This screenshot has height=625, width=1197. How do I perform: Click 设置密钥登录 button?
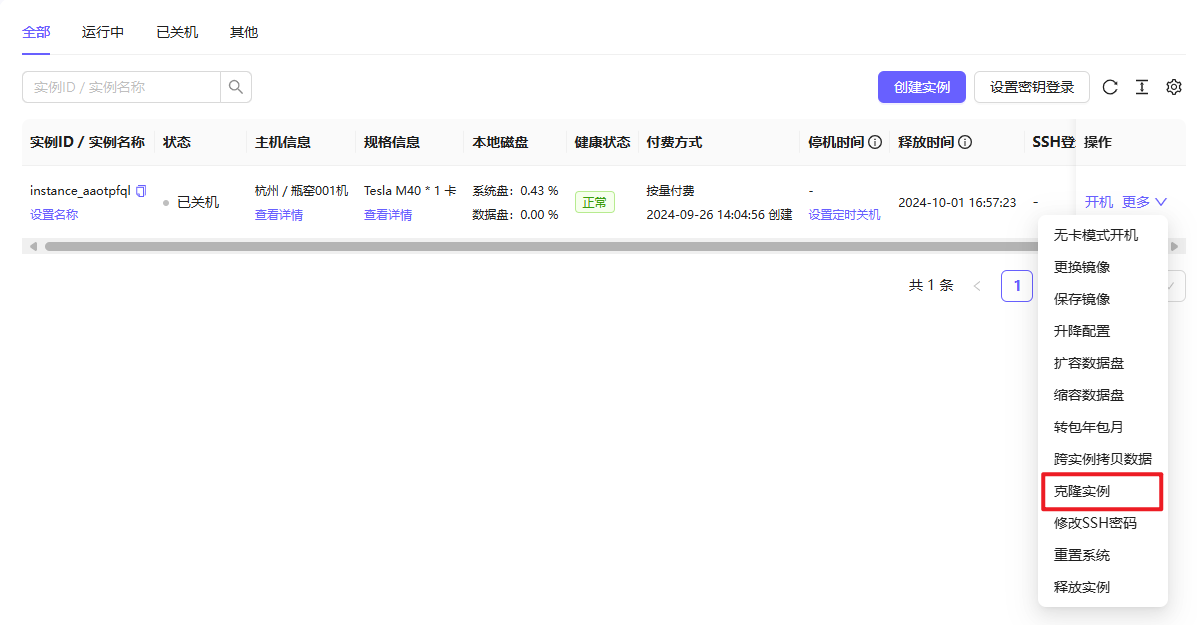pyautogui.click(x=1032, y=87)
